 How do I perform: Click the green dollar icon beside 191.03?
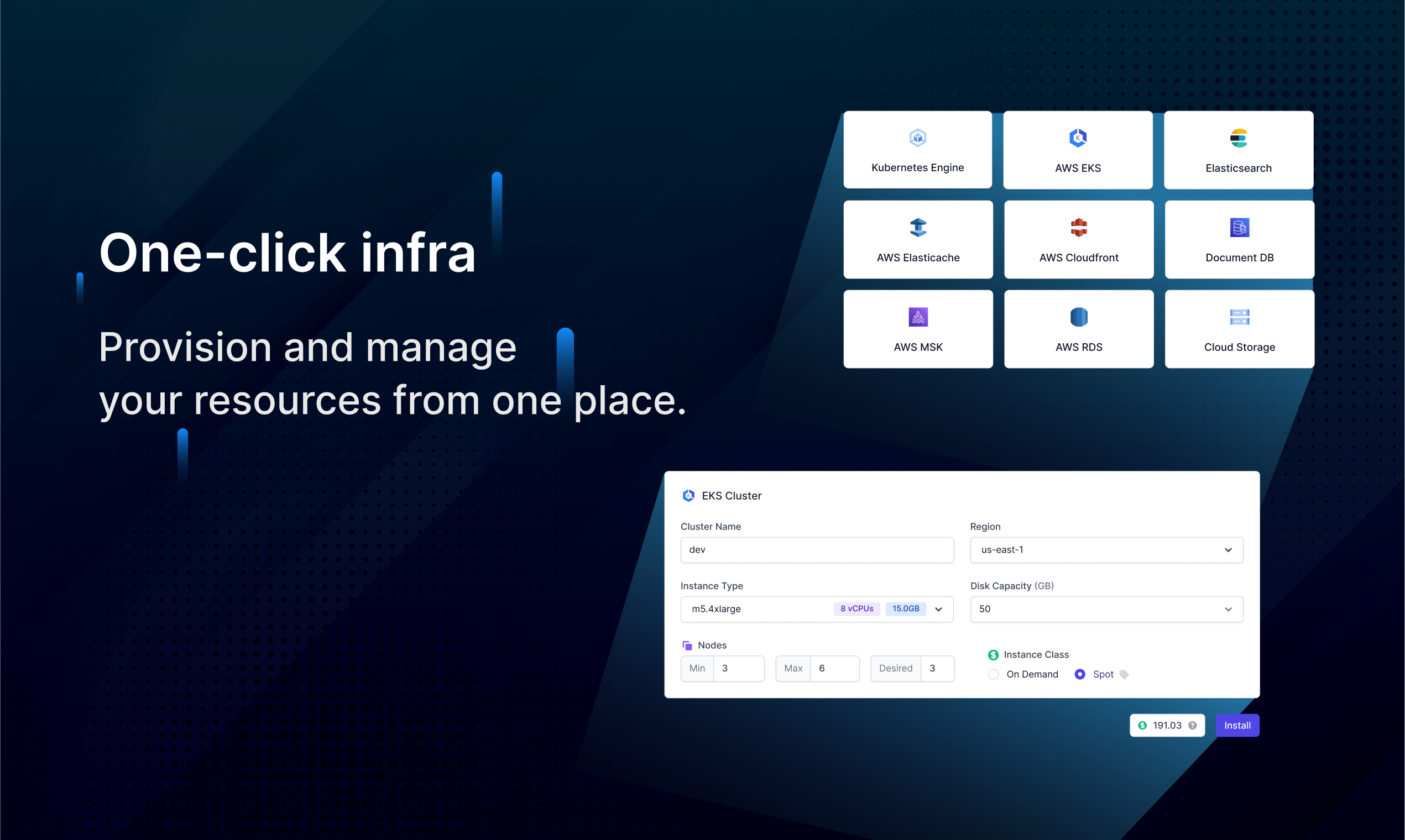[1142, 725]
